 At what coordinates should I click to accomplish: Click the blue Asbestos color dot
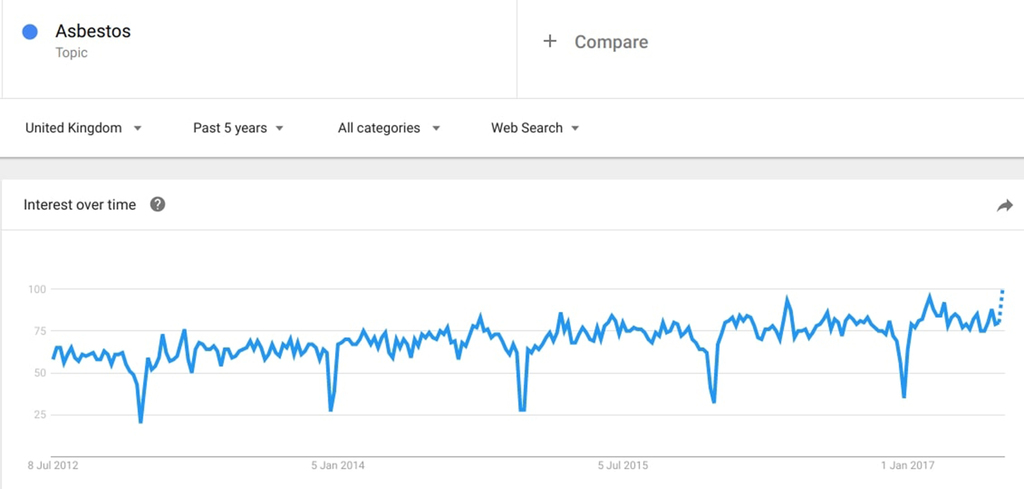30,31
